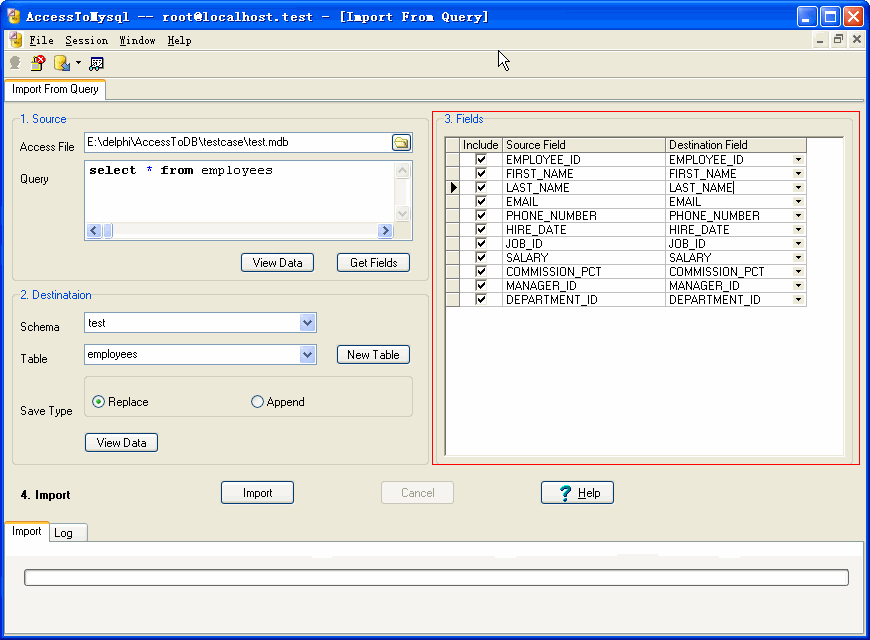Open the Session menu

pos(87,41)
